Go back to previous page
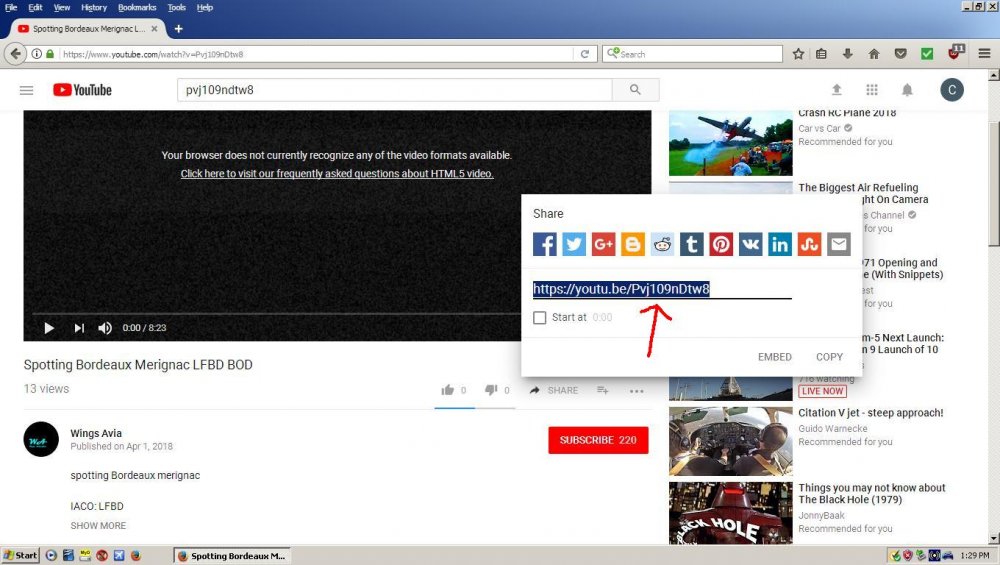This screenshot has width=1000, height=565. 15,54
